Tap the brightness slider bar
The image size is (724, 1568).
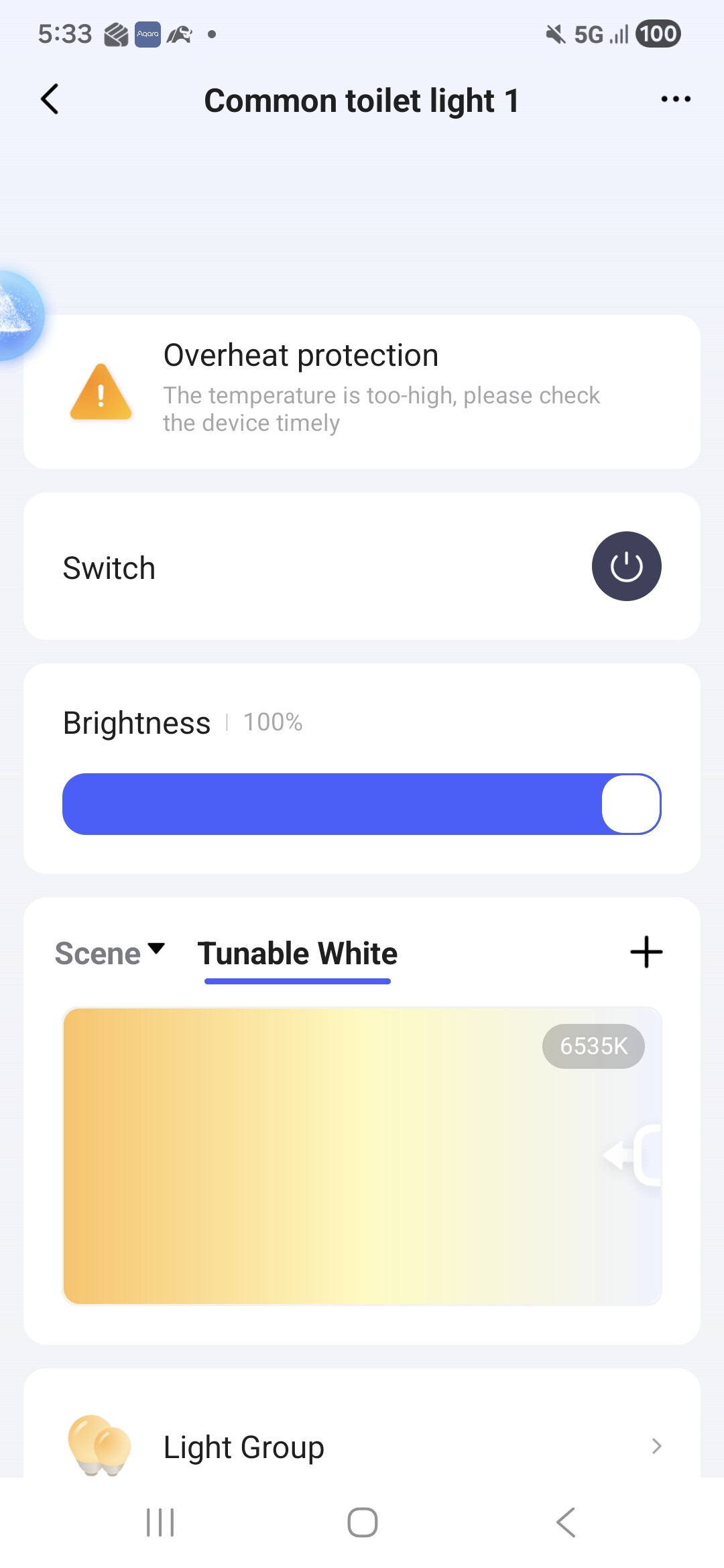[335, 804]
